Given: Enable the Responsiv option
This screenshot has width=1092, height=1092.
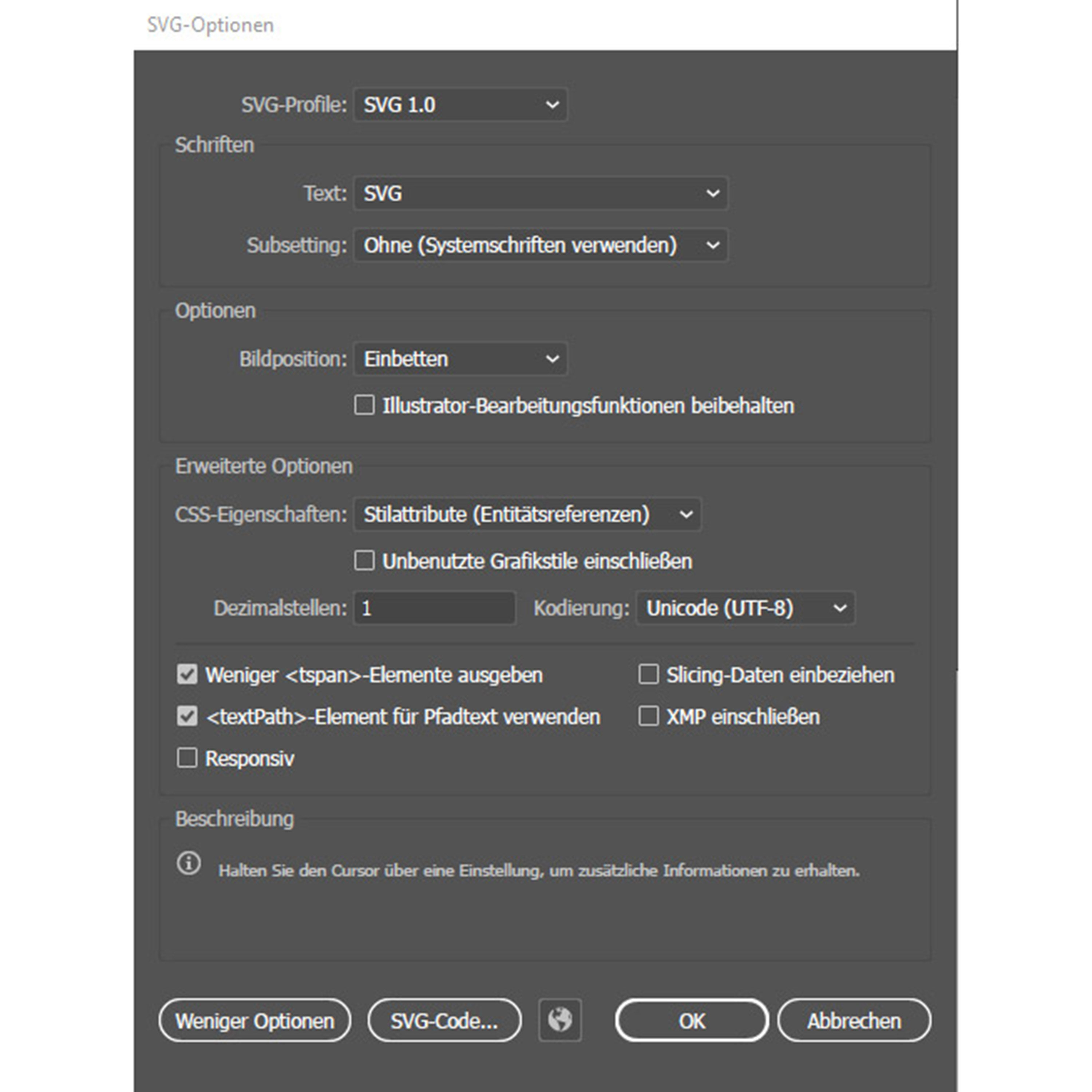Looking at the screenshot, I should (186, 758).
